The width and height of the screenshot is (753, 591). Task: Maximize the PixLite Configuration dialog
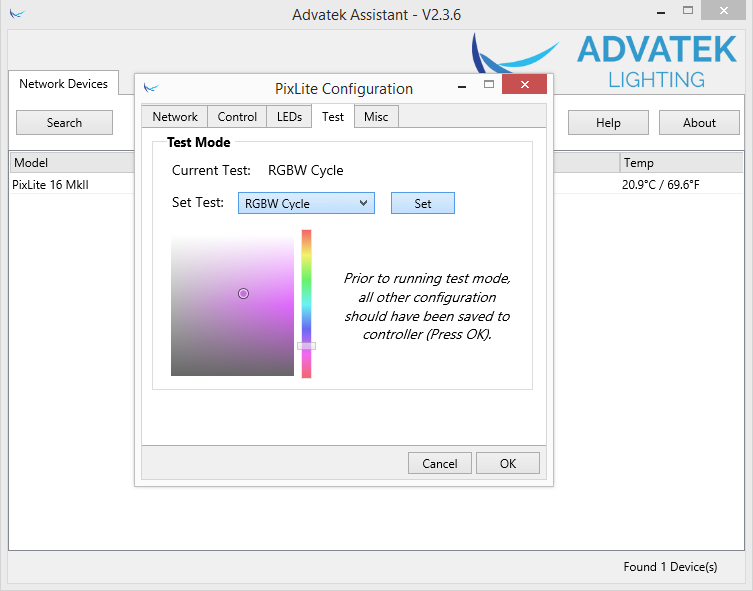pos(489,84)
